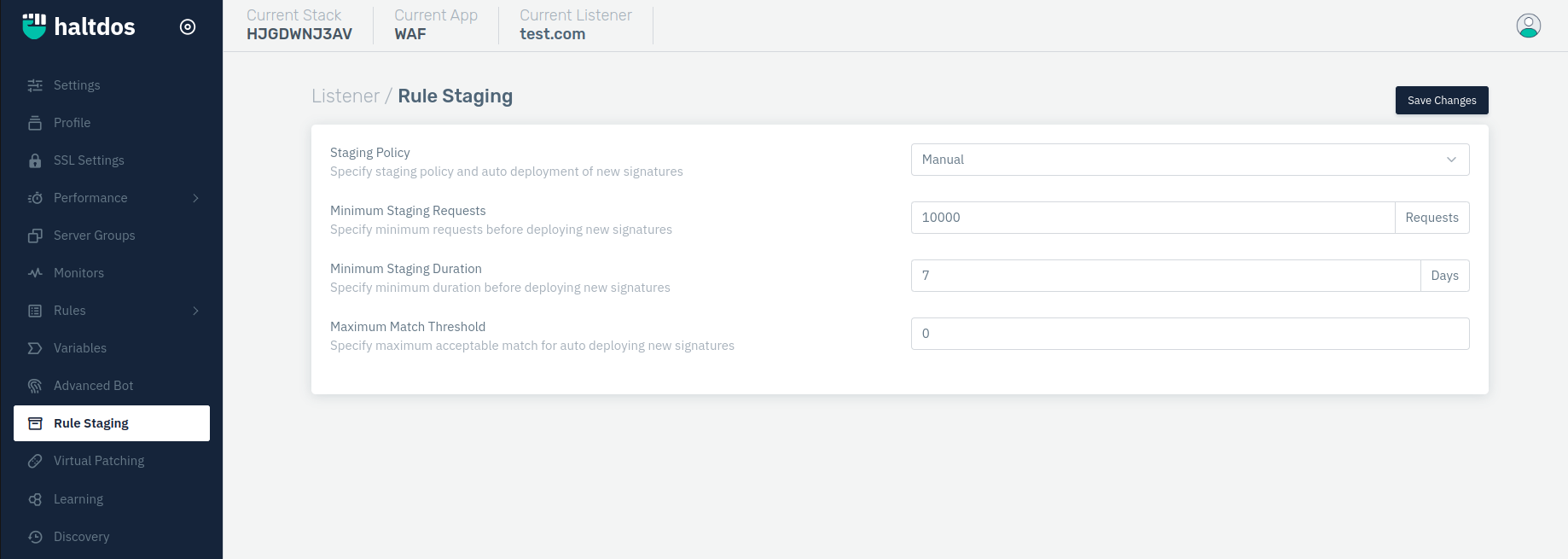Open the Learning menu item
Image resolution: width=1568 pixels, height=559 pixels.
pyautogui.click(x=78, y=499)
